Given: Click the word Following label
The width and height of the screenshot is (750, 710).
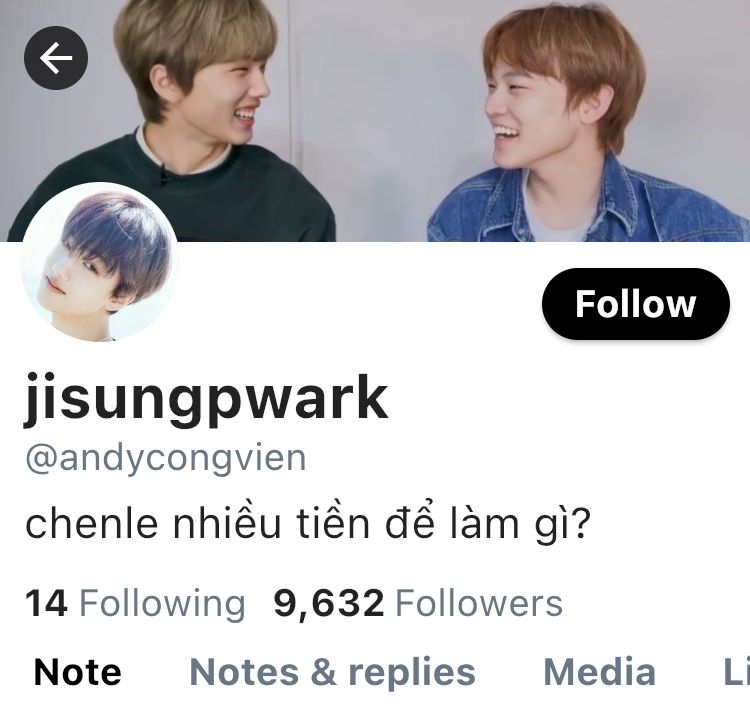Looking at the screenshot, I should pos(162,603).
